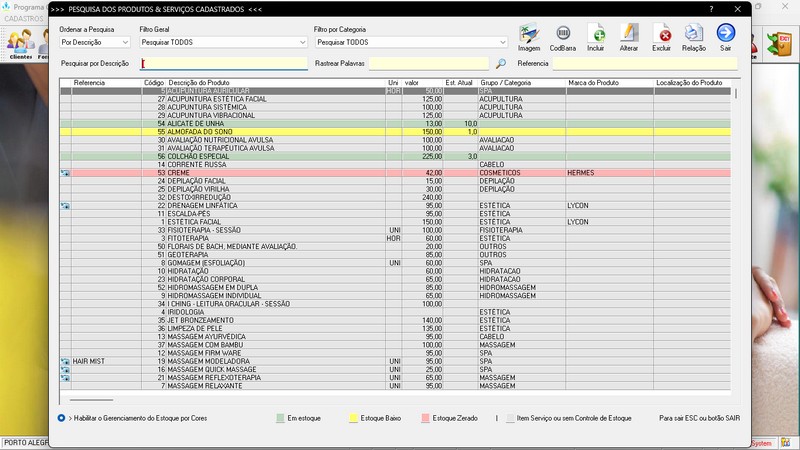Click the yellow Estoque Baixo legend swatch

pyautogui.click(x=353, y=418)
